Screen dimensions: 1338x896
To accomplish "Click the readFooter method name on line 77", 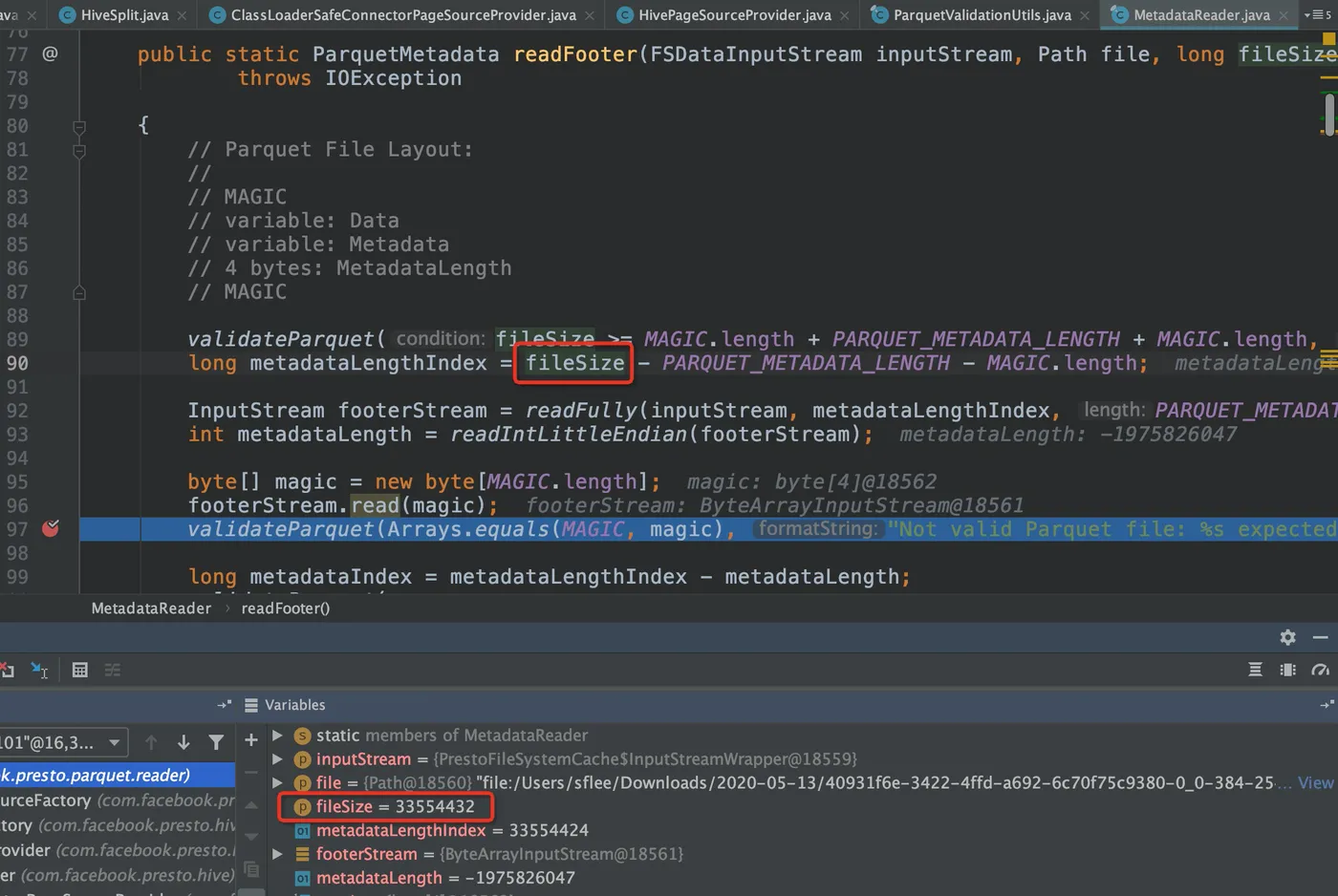I will (575, 53).
